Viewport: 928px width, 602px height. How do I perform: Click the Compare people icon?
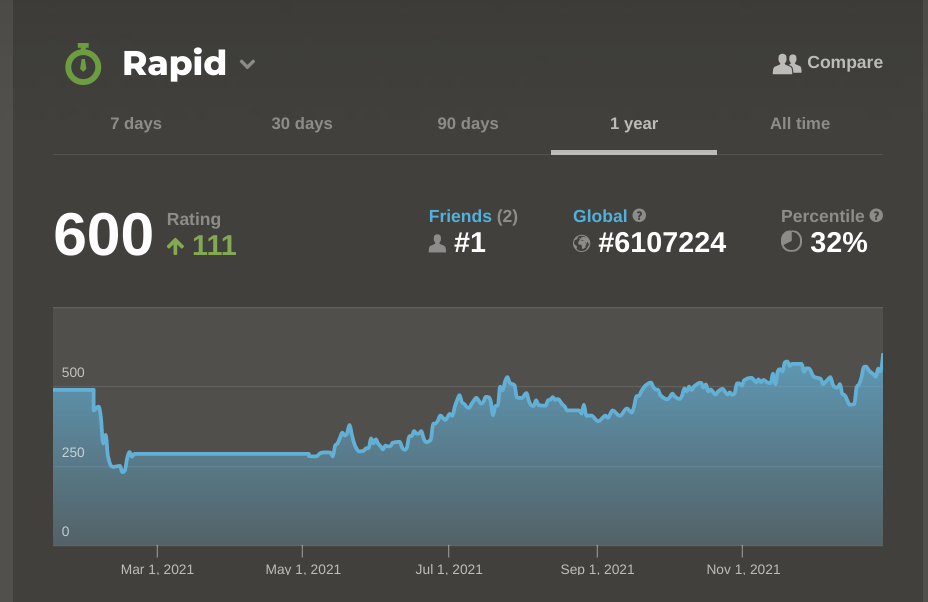[x=787, y=63]
